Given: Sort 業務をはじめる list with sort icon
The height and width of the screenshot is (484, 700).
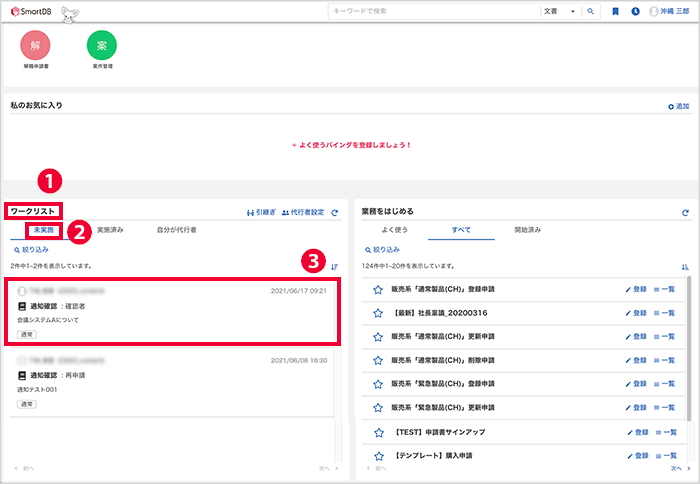Looking at the screenshot, I should pyautogui.click(x=685, y=267).
